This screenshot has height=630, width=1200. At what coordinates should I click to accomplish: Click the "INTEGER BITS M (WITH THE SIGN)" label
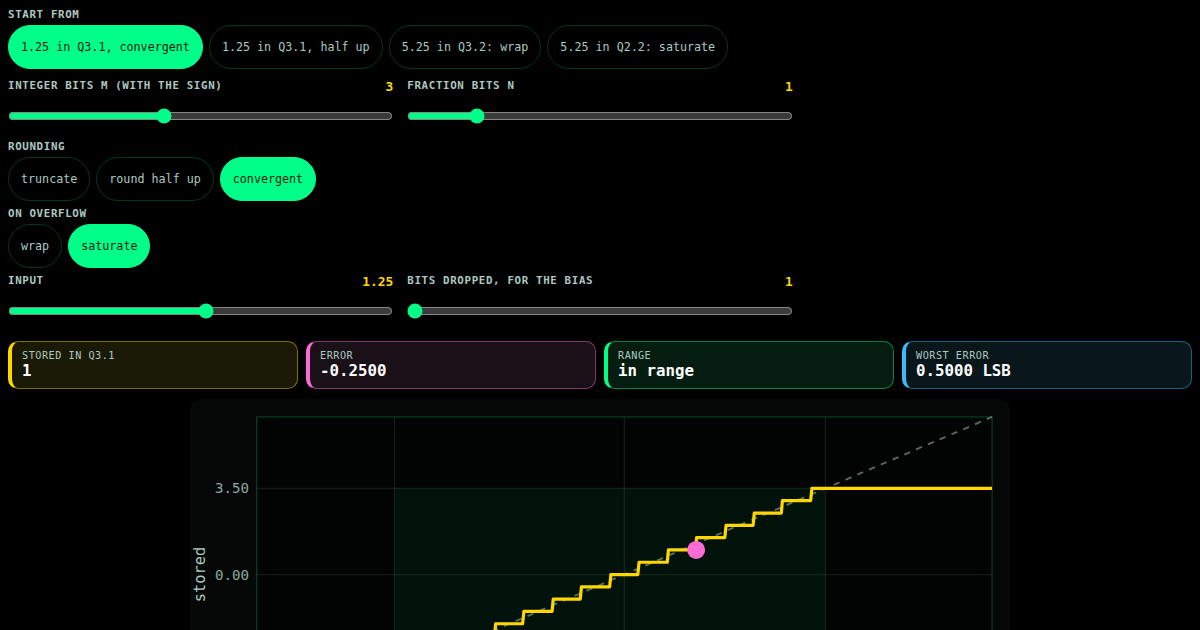(115, 85)
